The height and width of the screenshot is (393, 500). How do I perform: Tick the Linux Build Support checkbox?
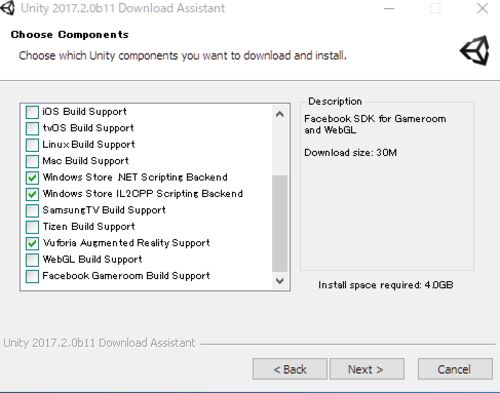(32, 145)
